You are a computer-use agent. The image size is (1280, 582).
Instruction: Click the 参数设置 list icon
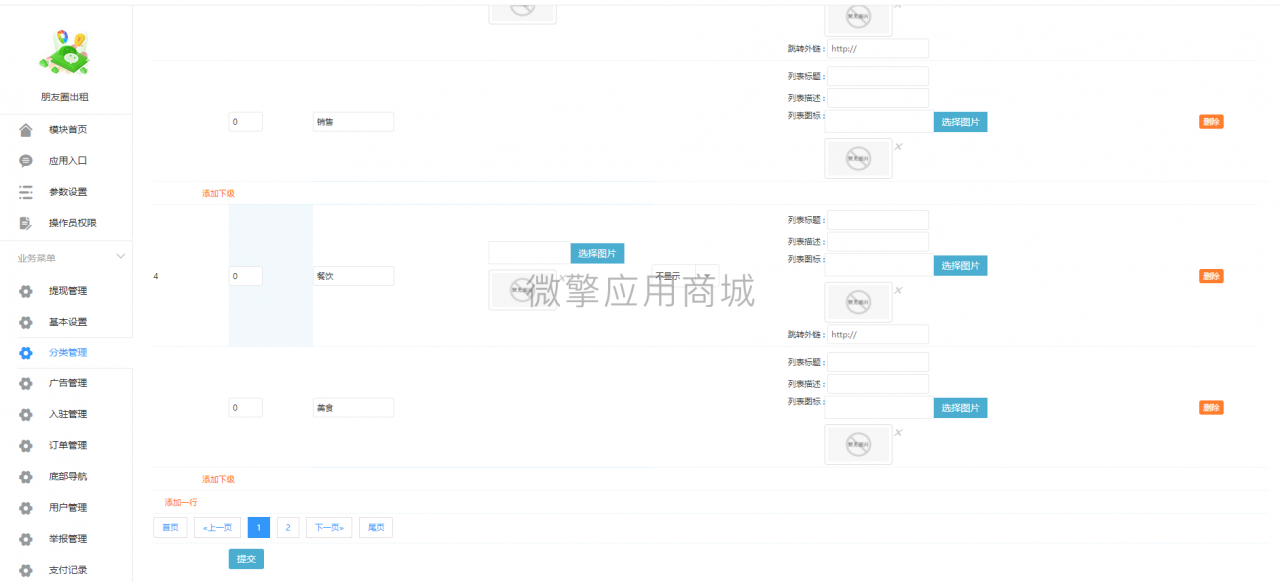coord(26,192)
